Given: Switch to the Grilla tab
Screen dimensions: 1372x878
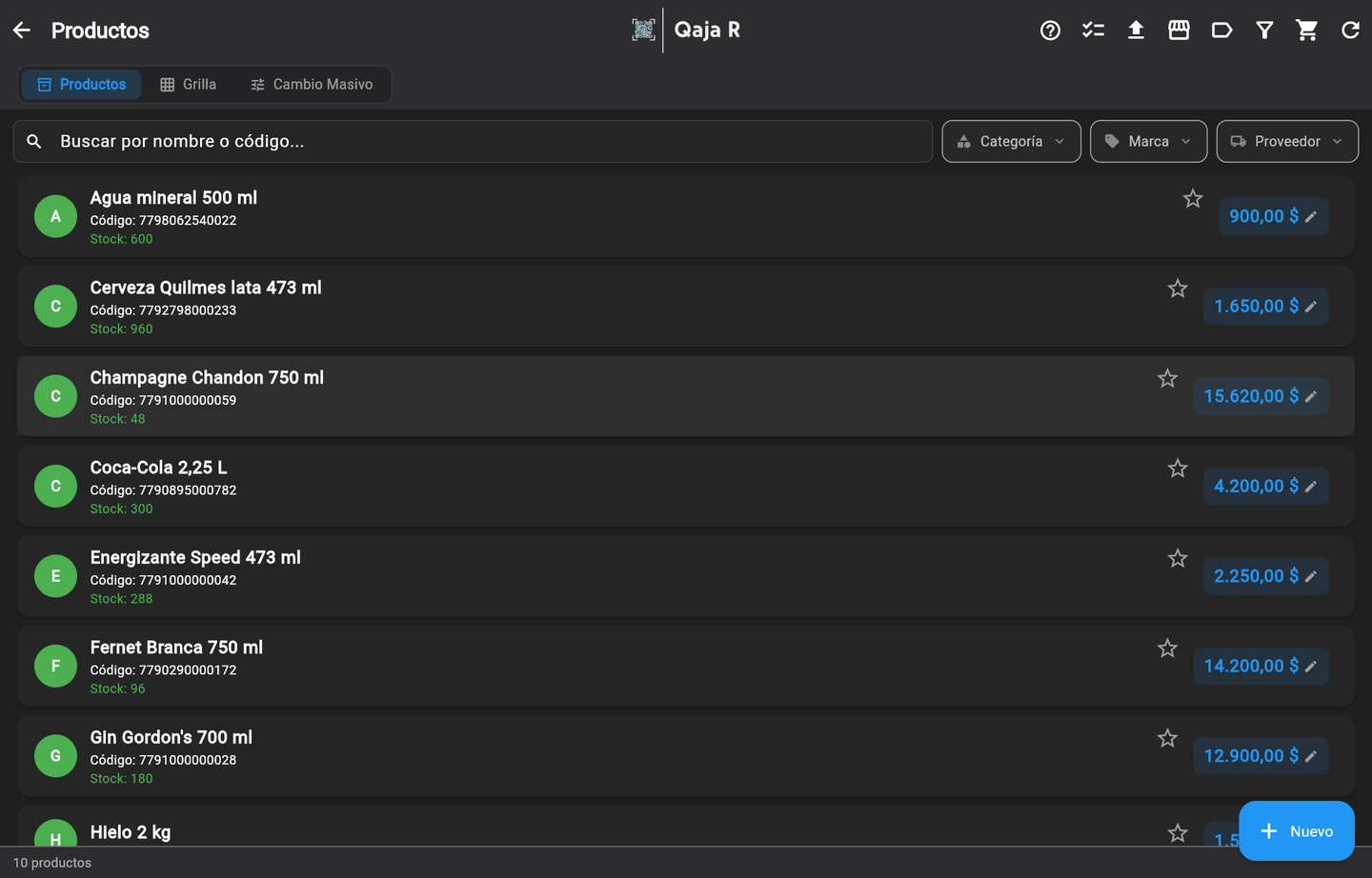Looking at the screenshot, I should (x=189, y=84).
